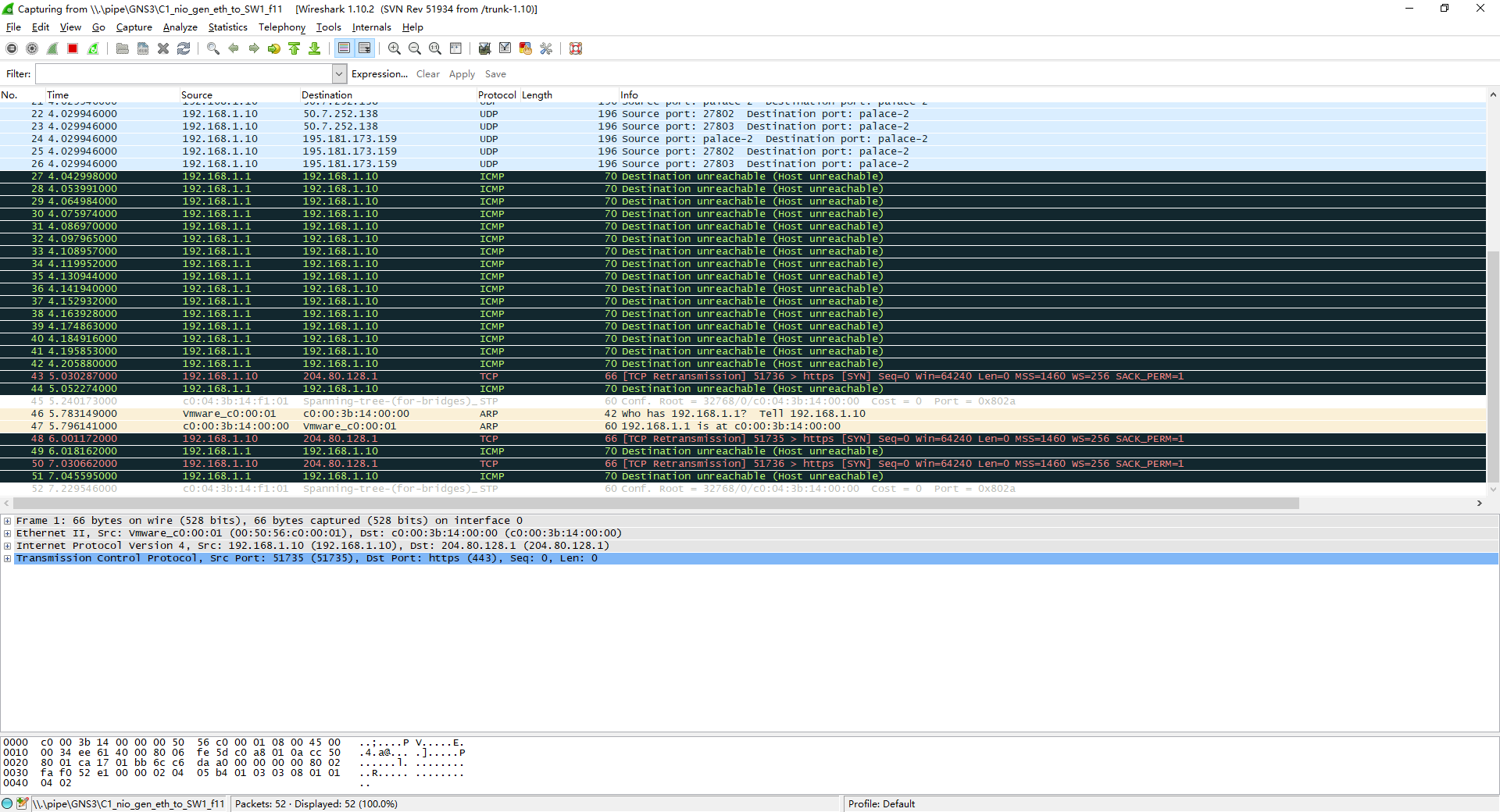Expand the Frame 1 details row
Screen dimensions: 1500x812
click(8, 521)
